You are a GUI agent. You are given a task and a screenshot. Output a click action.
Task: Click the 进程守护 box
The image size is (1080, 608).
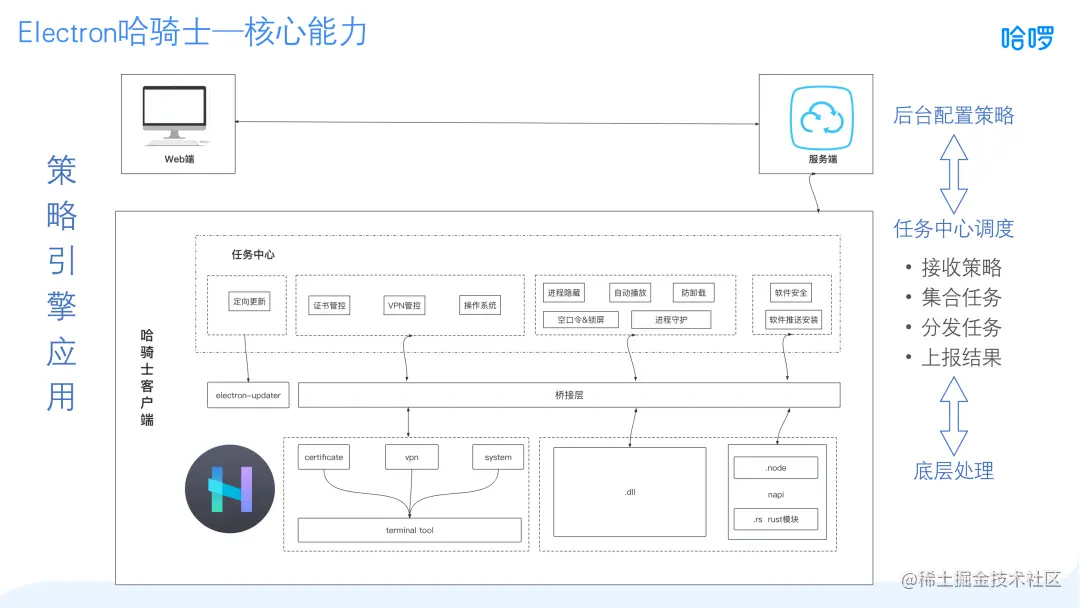[671, 319]
